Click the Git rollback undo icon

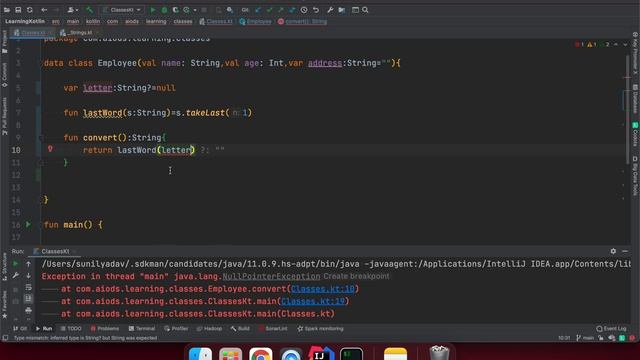pyautogui.click(x=316, y=10)
